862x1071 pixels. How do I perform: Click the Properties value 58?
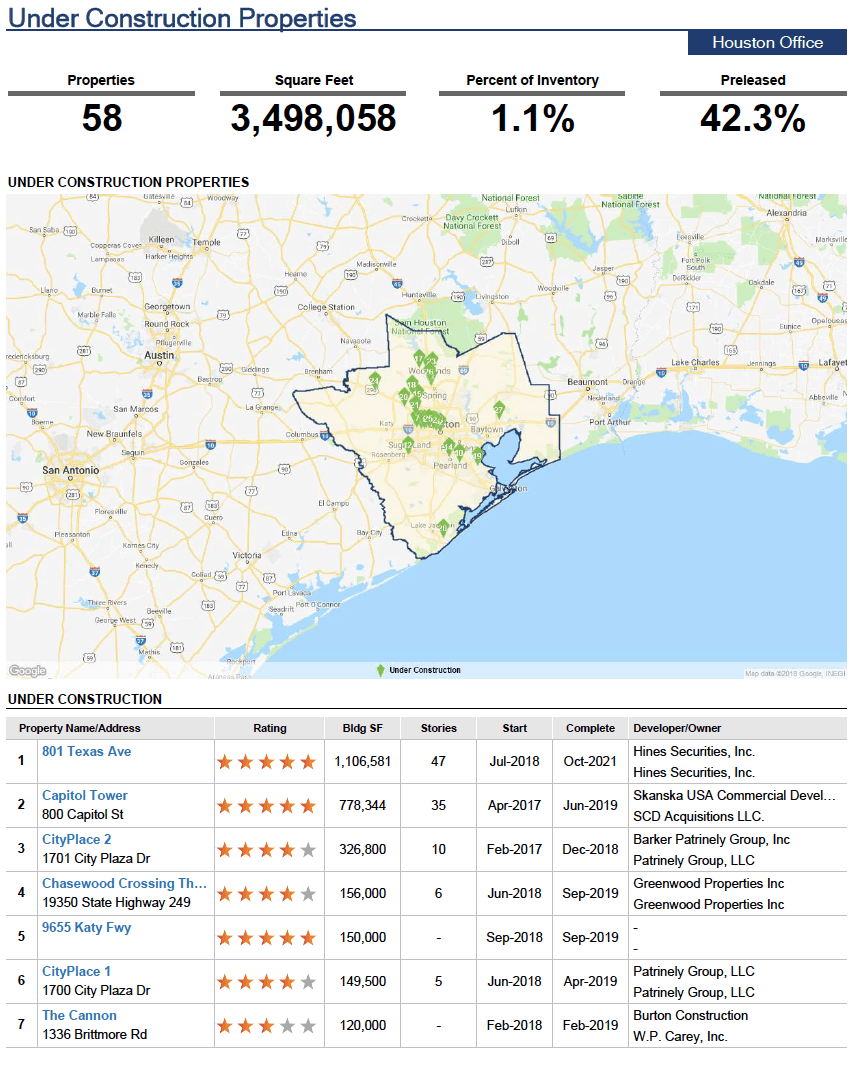(102, 118)
